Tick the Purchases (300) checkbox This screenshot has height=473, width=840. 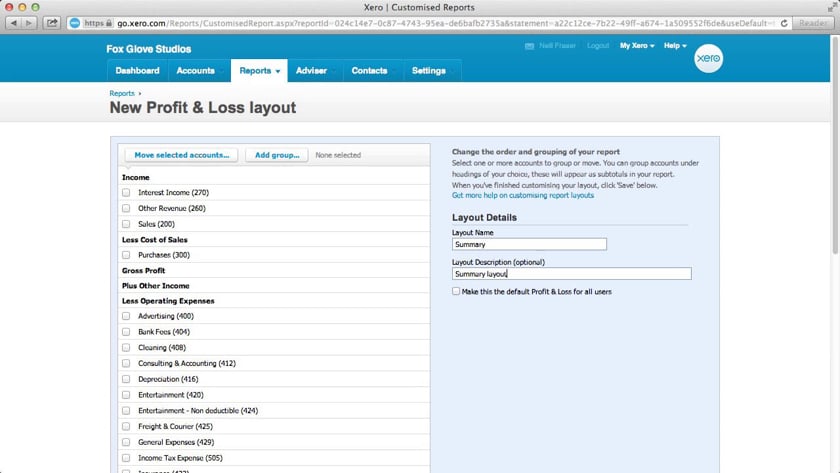126,255
